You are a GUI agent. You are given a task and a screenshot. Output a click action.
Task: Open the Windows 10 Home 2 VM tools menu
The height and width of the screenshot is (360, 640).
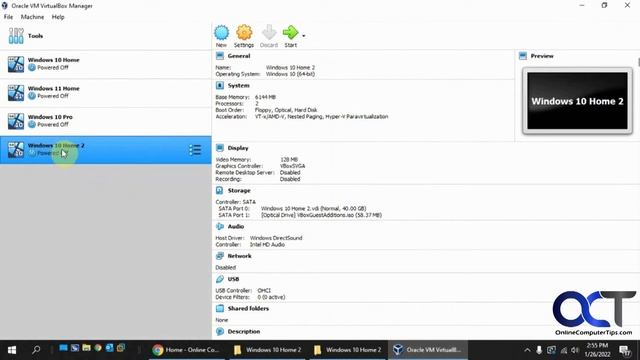pos(195,150)
